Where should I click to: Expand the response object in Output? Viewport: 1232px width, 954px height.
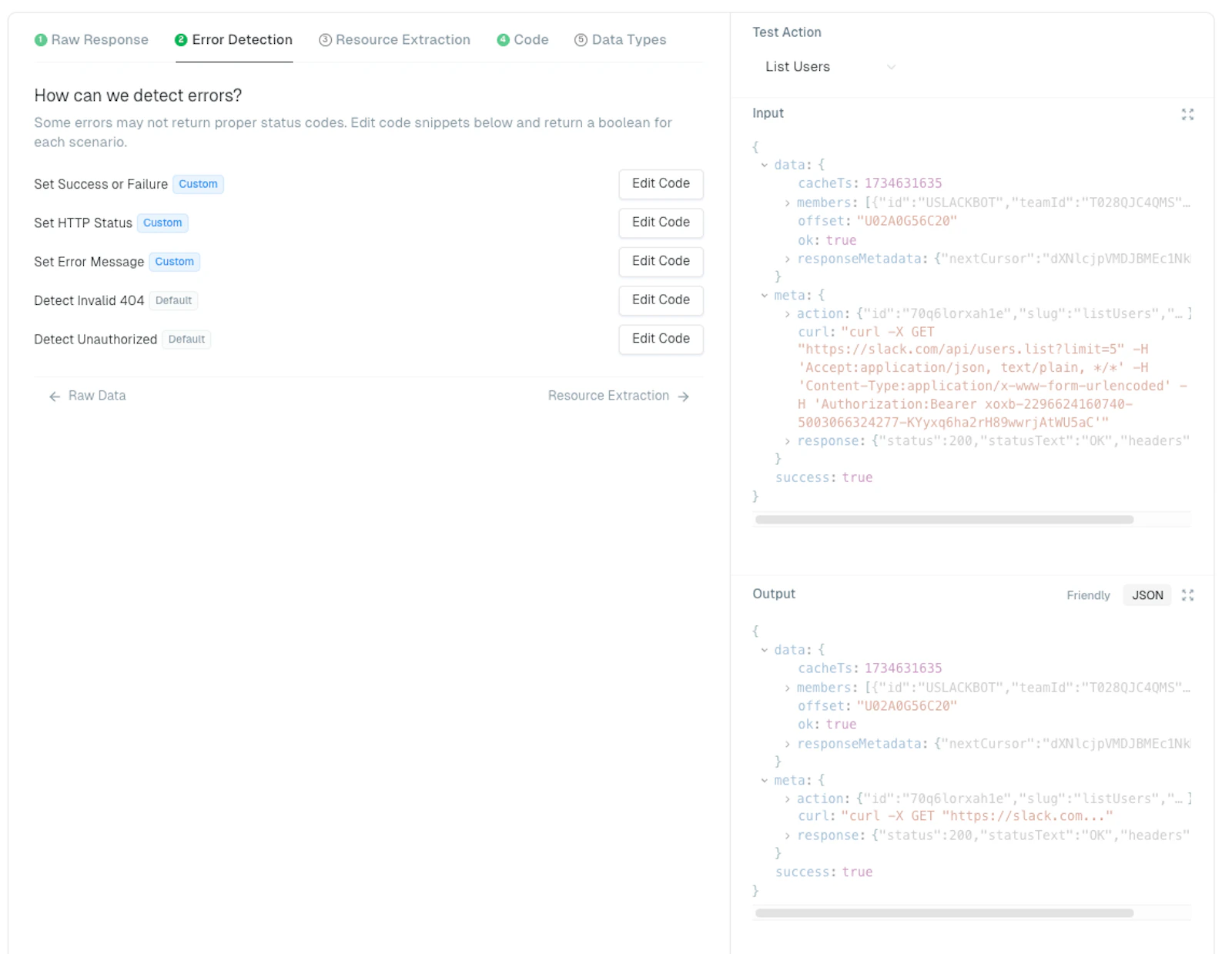(x=787, y=835)
